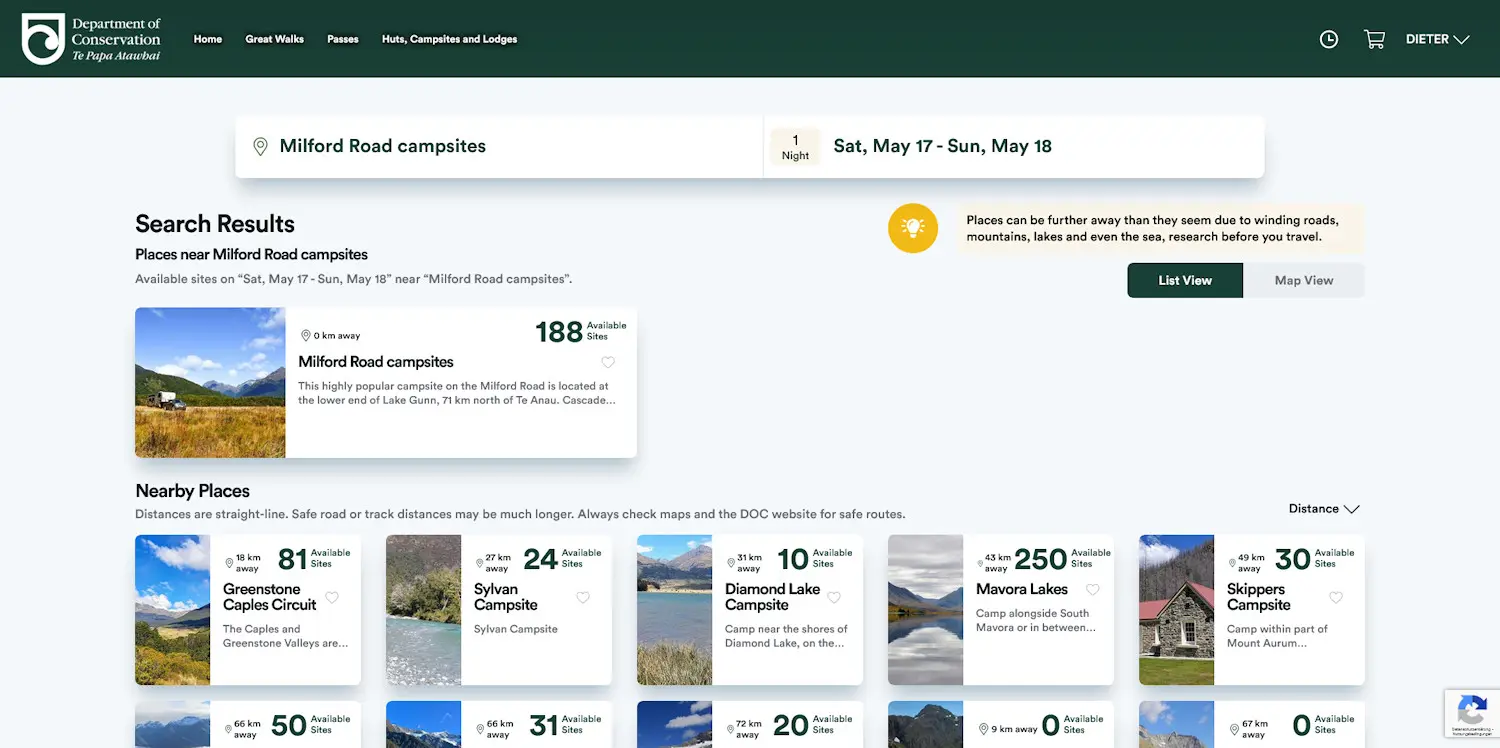Open Huts, Campsites and Lodges menu
Viewport: 1500px width, 748px height.
tap(449, 39)
